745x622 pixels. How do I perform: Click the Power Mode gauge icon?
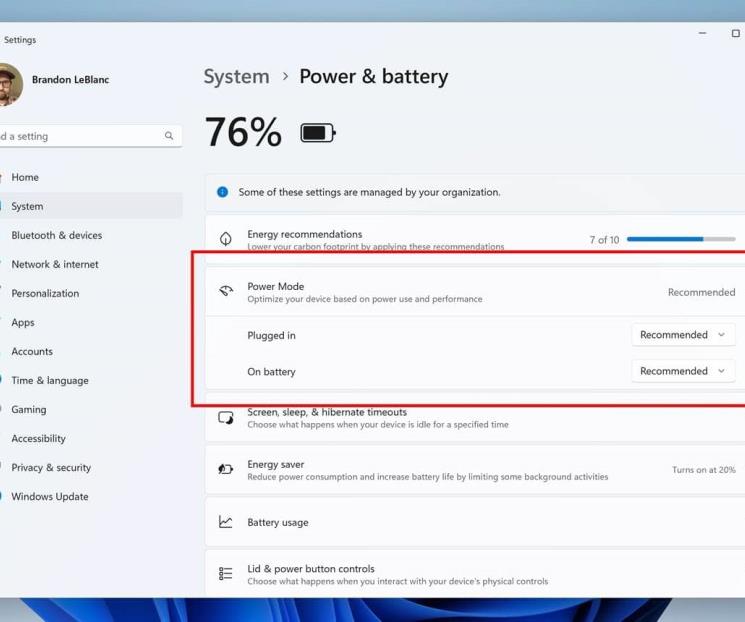[x=226, y=291]
